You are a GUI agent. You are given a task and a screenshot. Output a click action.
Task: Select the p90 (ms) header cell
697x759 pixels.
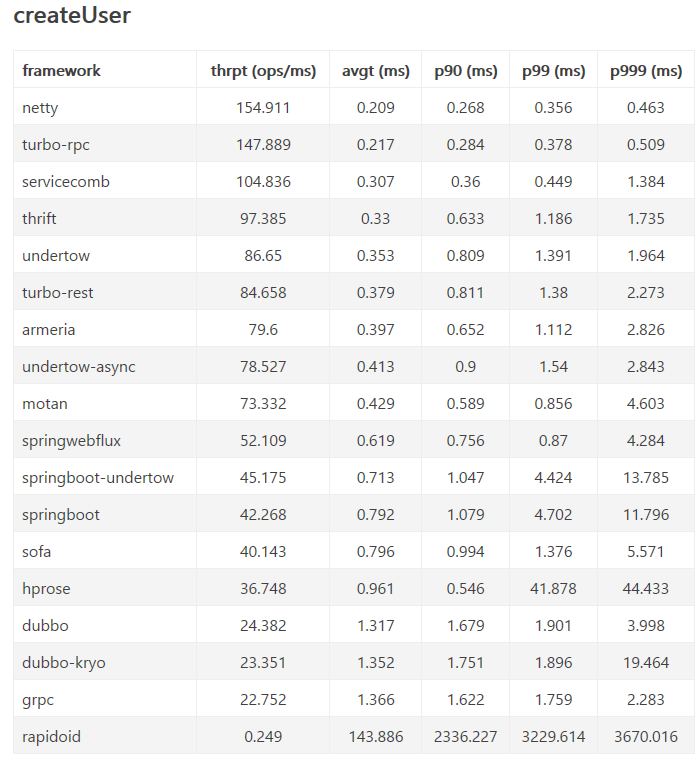pyautogui.click(x=466, y=71)
